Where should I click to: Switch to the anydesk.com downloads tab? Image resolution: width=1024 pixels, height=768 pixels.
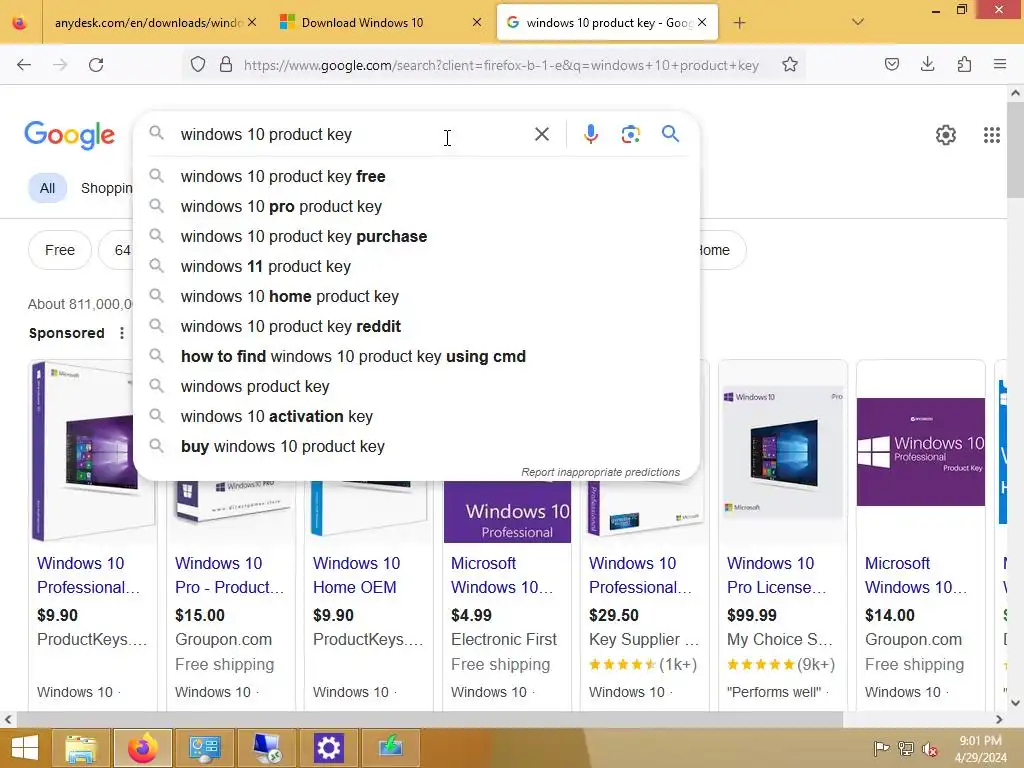click(148, 23)
